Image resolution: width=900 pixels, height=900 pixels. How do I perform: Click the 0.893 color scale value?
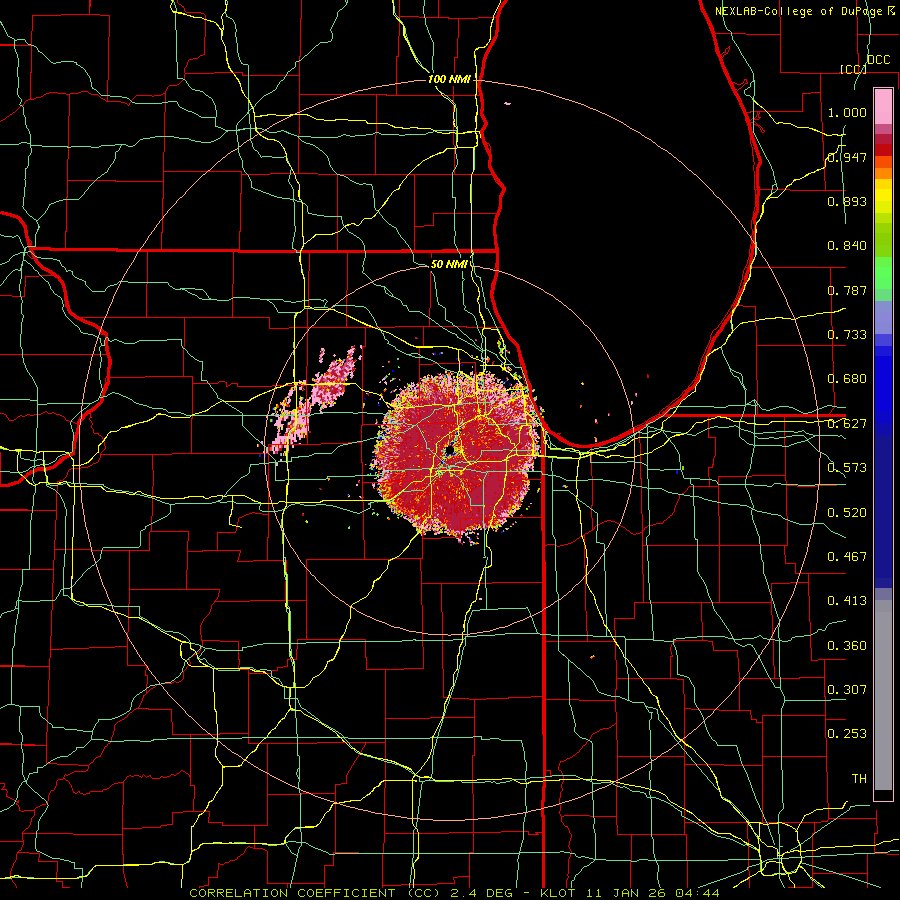pos(847,201)
